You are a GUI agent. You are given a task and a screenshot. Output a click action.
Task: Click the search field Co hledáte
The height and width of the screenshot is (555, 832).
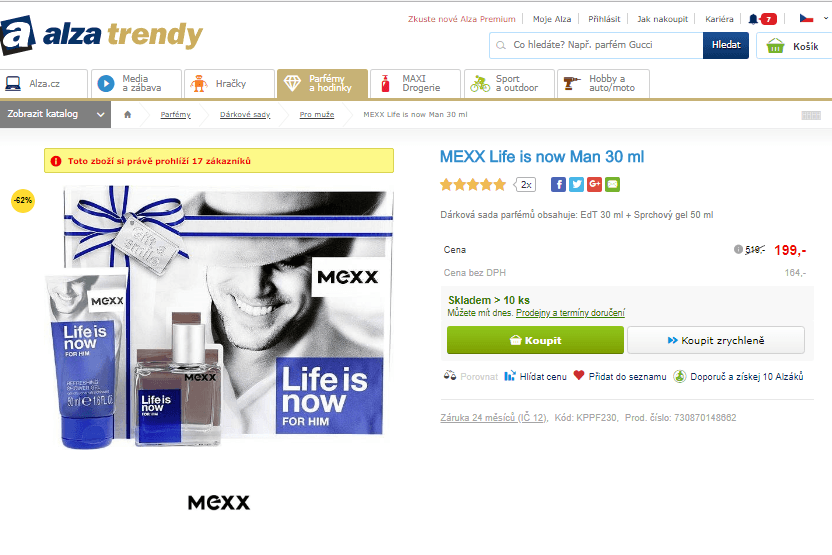click(596, 45)
